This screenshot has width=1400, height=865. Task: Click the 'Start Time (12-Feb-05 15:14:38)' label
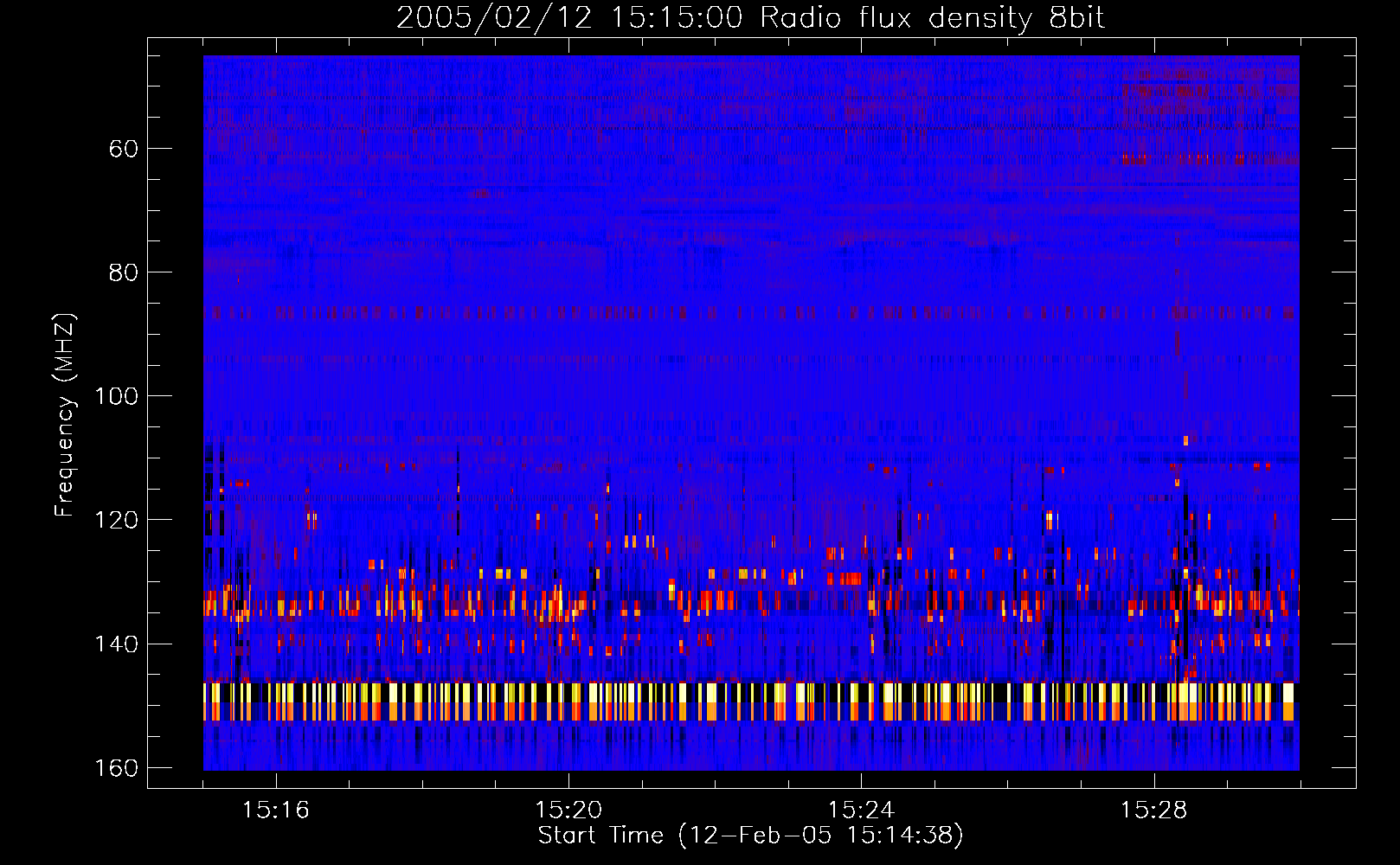point(750,836)
